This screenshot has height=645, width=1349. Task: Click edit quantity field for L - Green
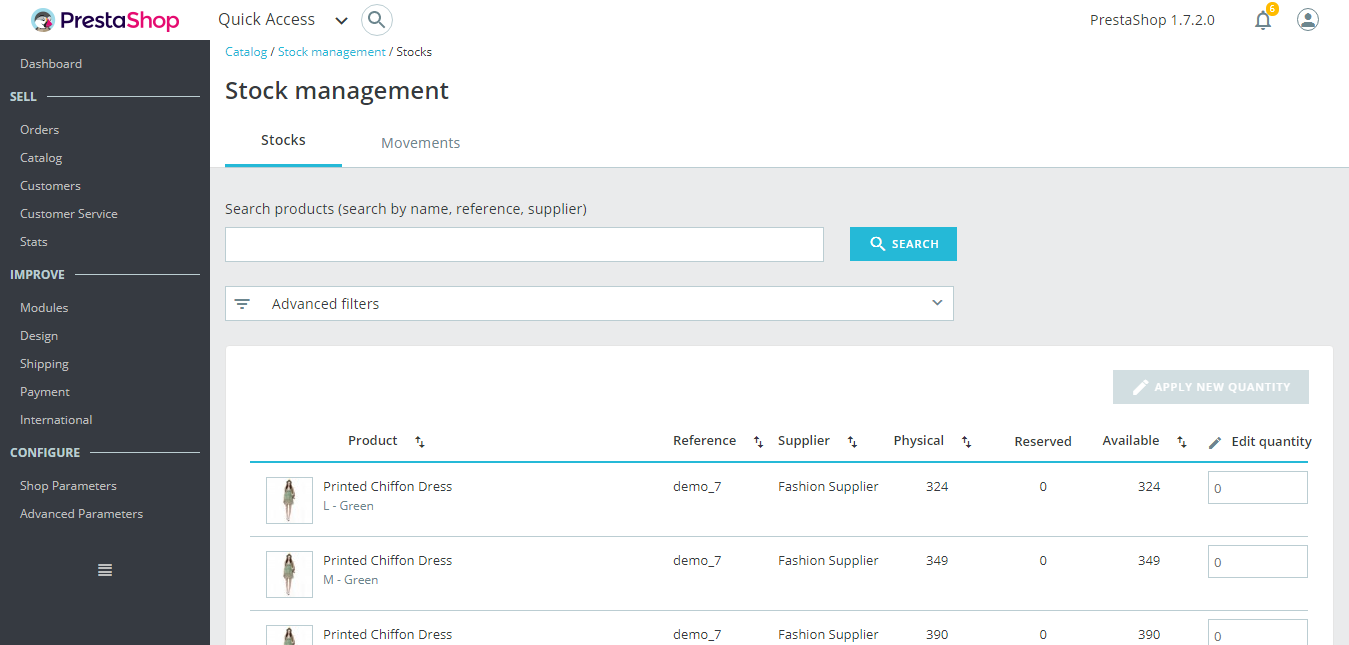pos(1257,488)
